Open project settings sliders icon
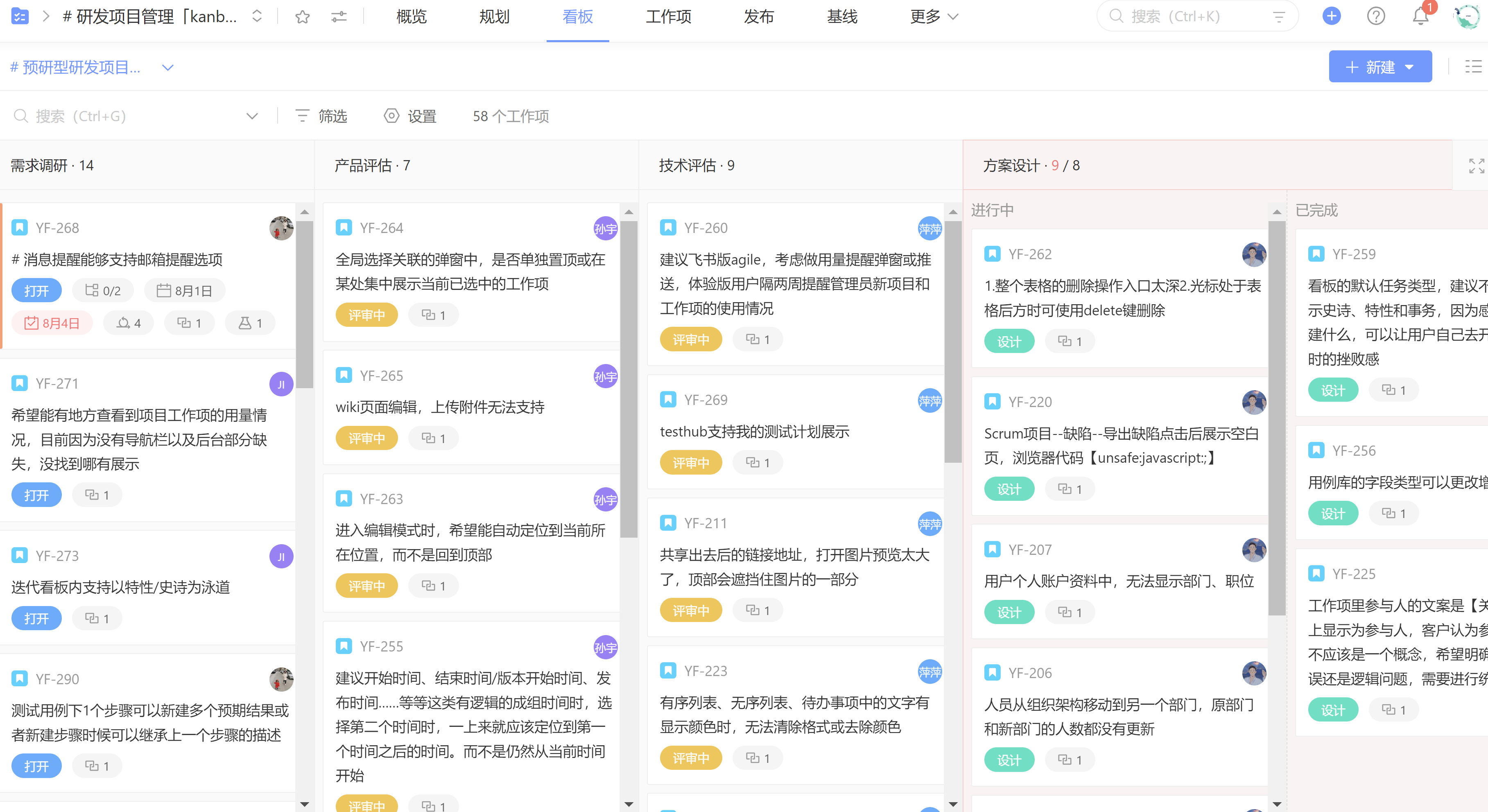Image resolution: width=1488 pixels, height=812 pixels. 339,17
